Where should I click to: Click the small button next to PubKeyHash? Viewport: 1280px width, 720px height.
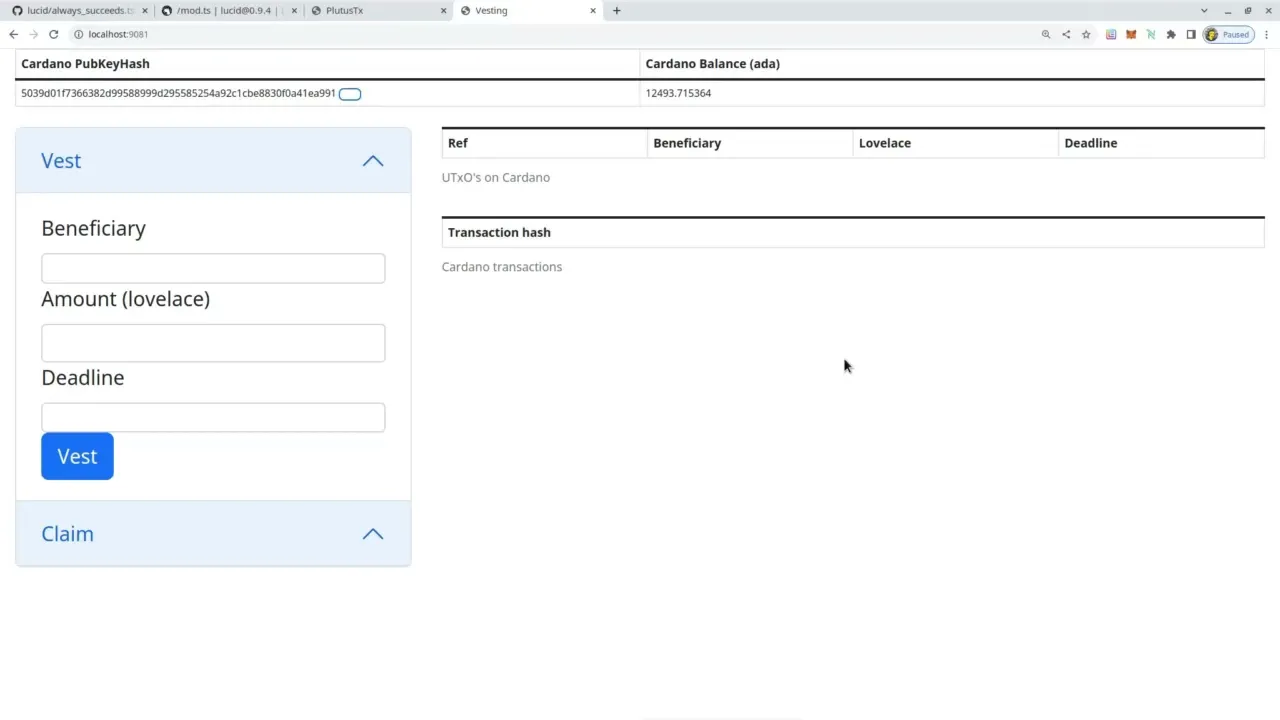click(x=350, y=94)
